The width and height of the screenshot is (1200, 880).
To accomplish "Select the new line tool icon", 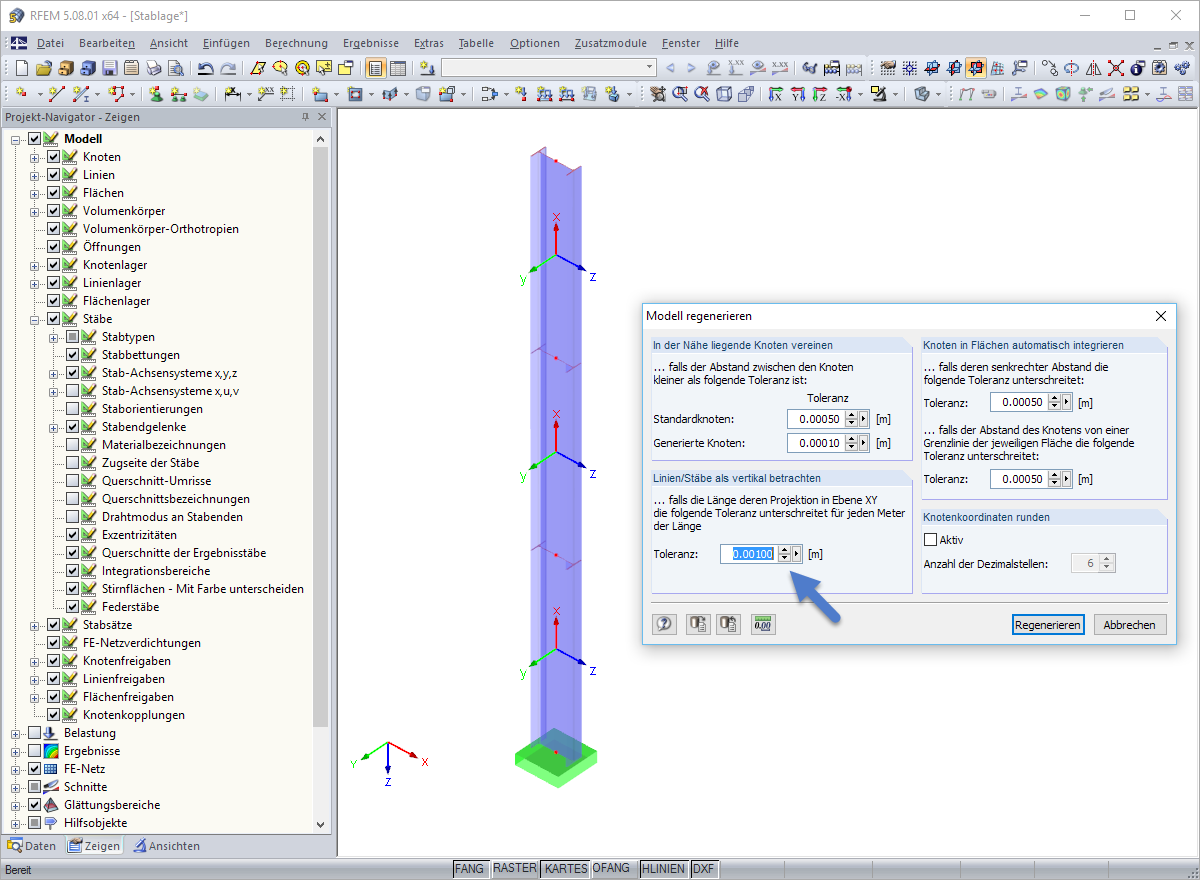I will click(x=56, y=94).
